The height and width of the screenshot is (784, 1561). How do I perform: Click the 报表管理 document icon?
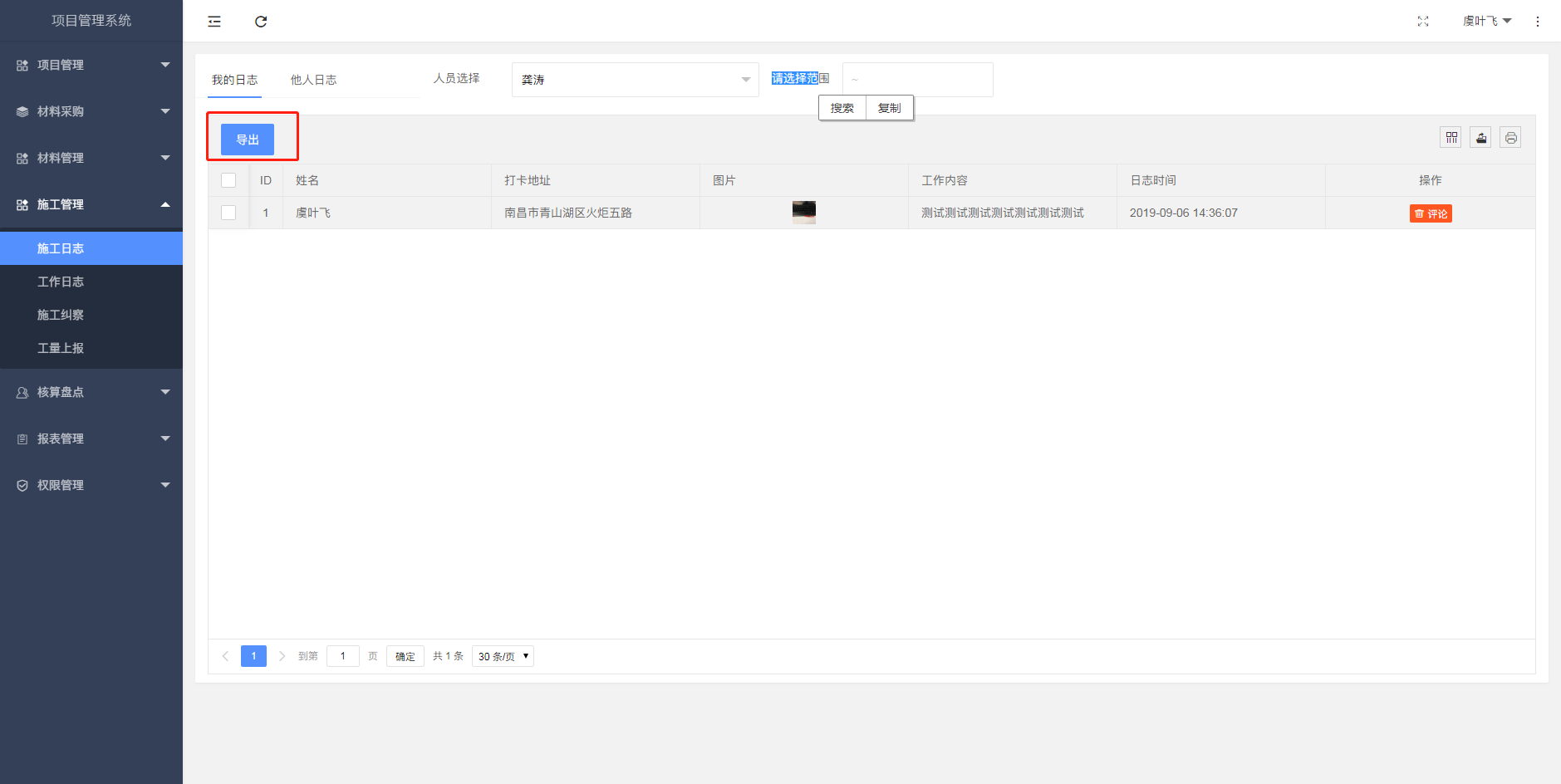pos(22,439)
